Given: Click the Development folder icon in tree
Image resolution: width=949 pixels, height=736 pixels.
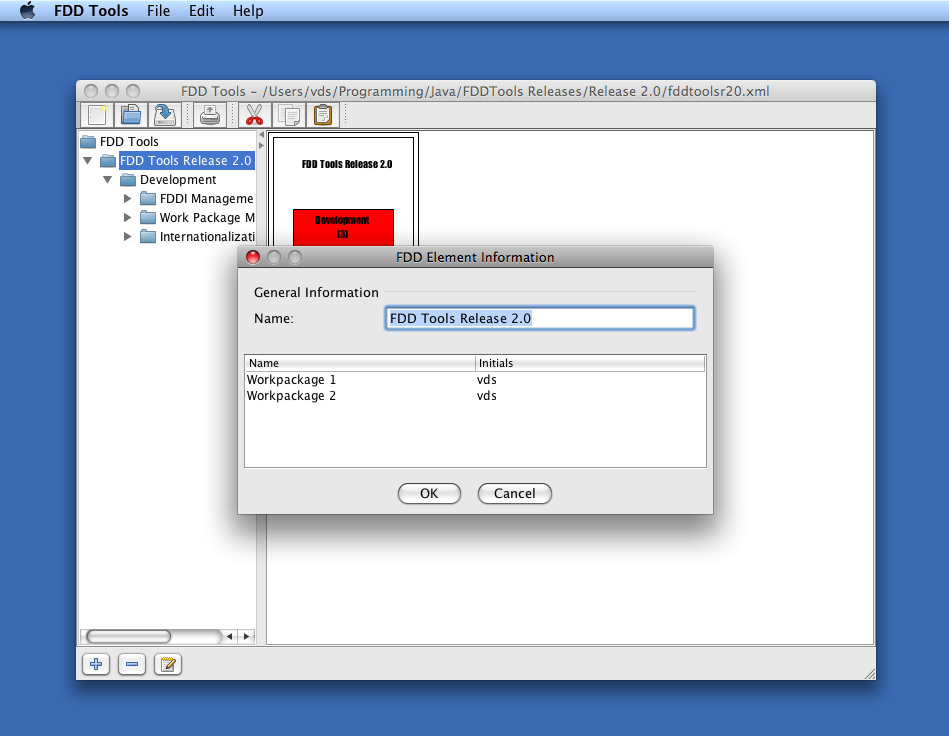Looking at the screenshot, I should (128, 180).
